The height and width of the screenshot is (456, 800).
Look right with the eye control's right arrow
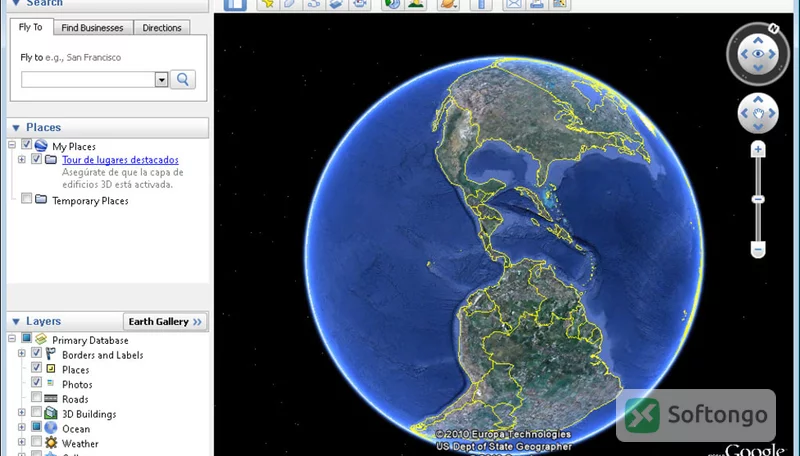[x=772, y=54]
